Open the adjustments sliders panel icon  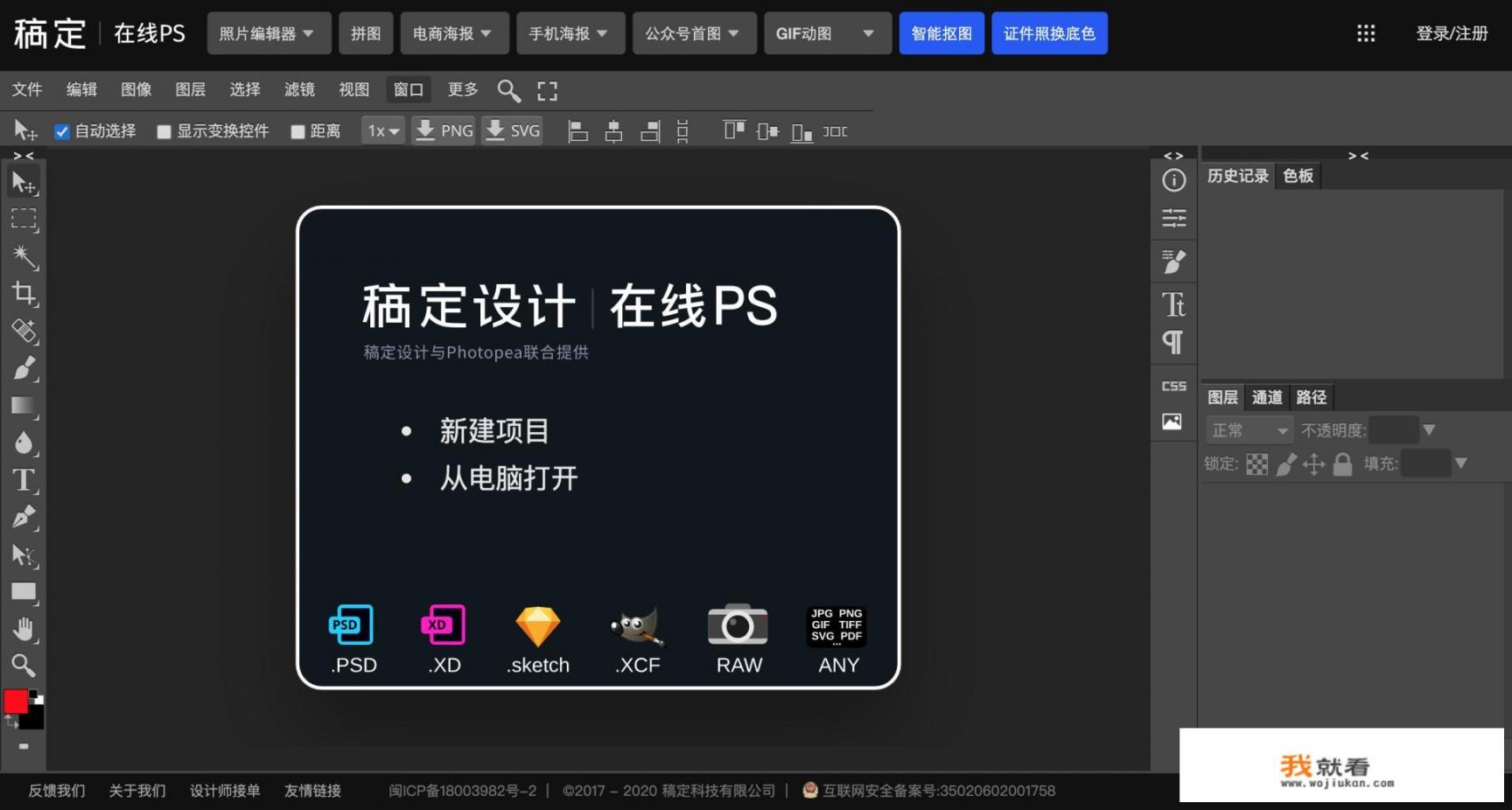(x=1173, y=218)
